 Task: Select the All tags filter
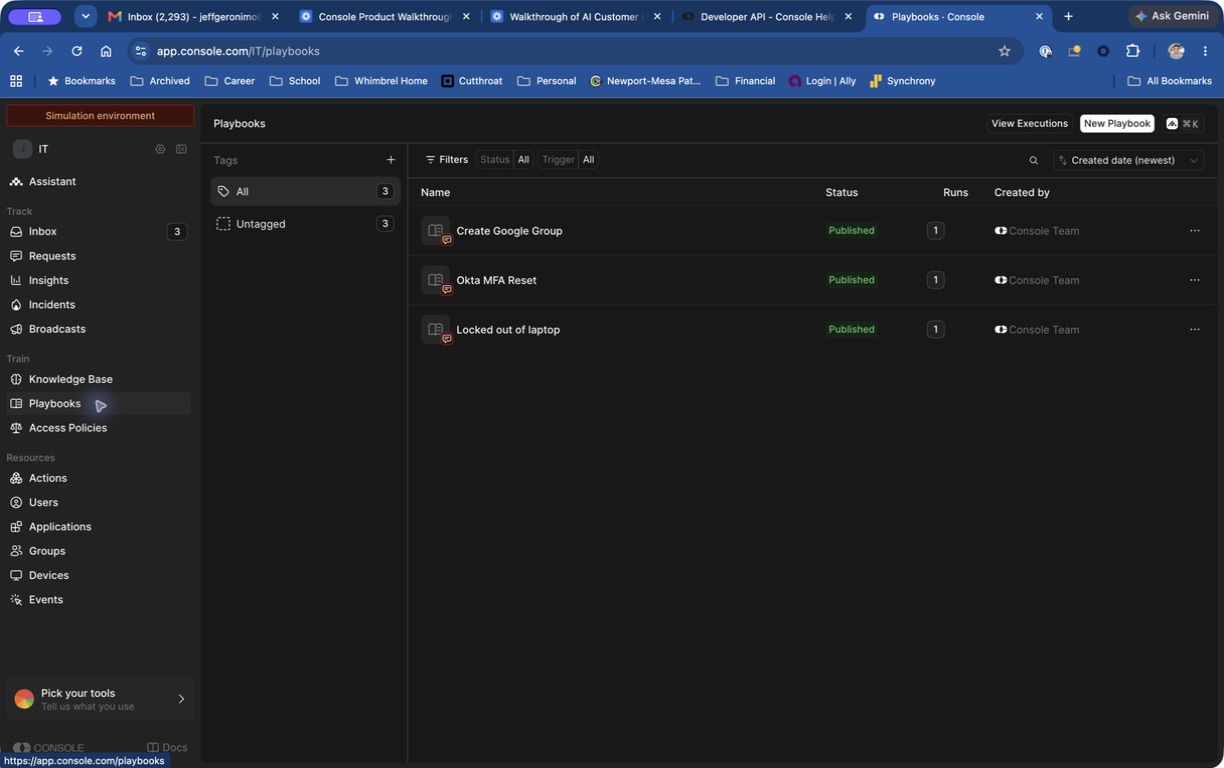tap(305, 191)
